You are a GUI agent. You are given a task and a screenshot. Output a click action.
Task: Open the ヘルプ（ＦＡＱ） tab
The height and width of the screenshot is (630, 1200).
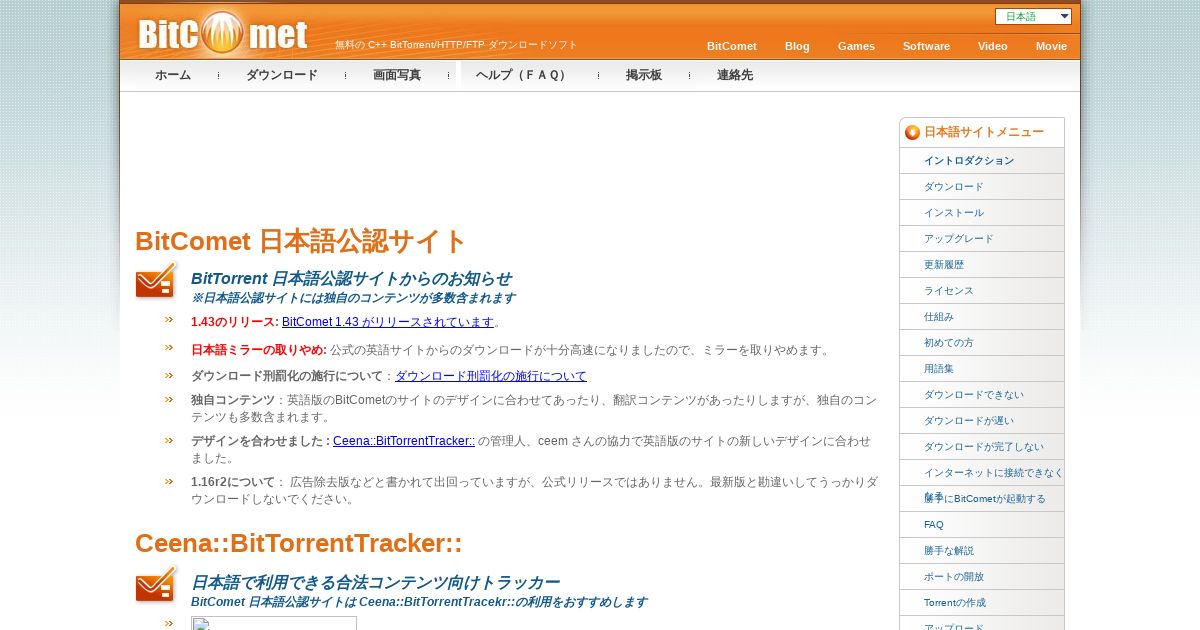click(523, 75)
